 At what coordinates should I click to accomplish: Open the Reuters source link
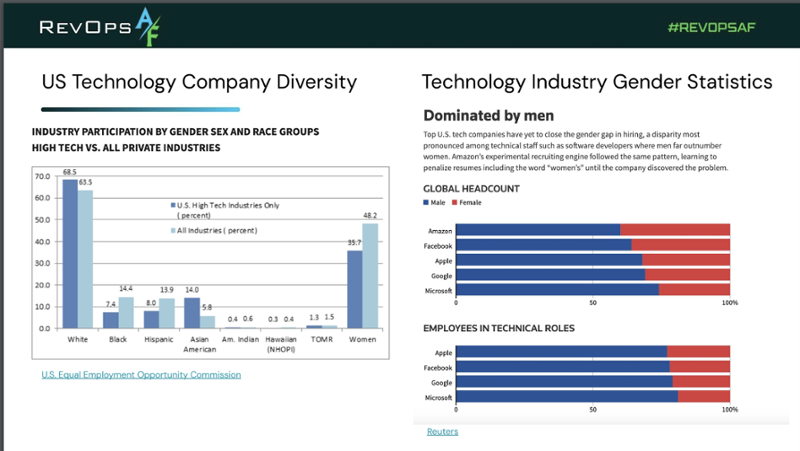coord(442,431)
